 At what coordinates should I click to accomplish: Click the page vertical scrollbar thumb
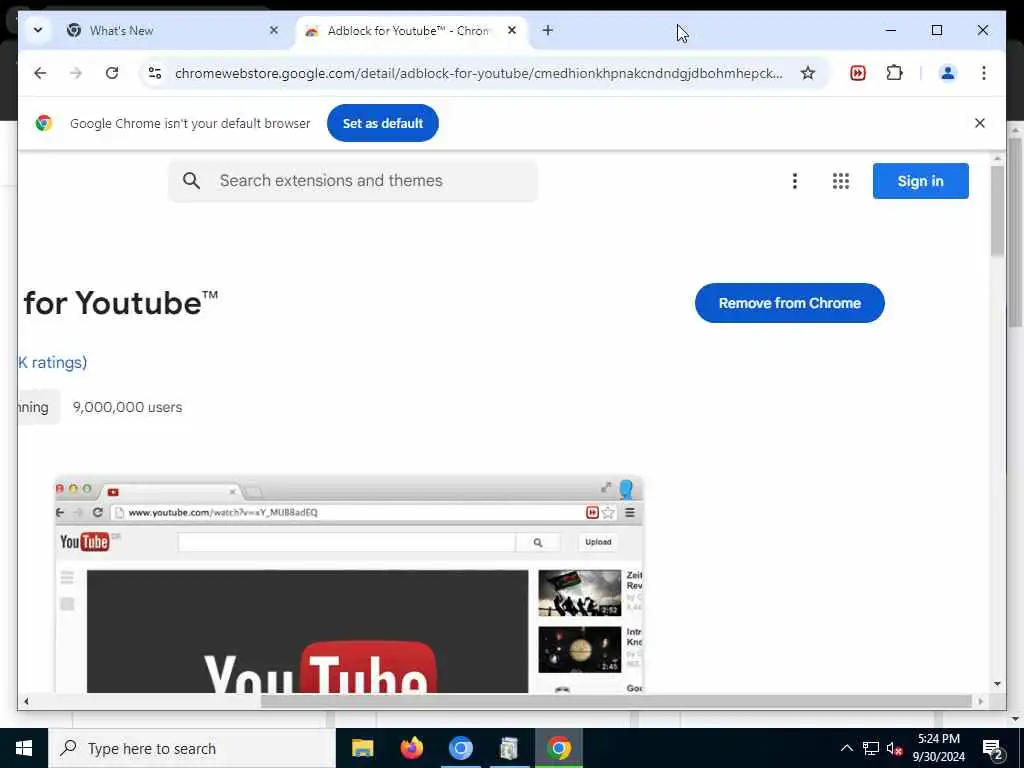pos(997,210)
